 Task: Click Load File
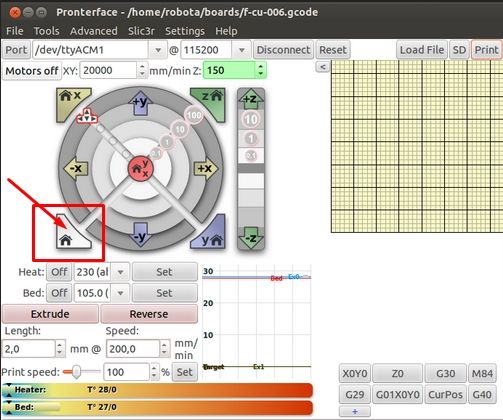click(x=422, y=50)
